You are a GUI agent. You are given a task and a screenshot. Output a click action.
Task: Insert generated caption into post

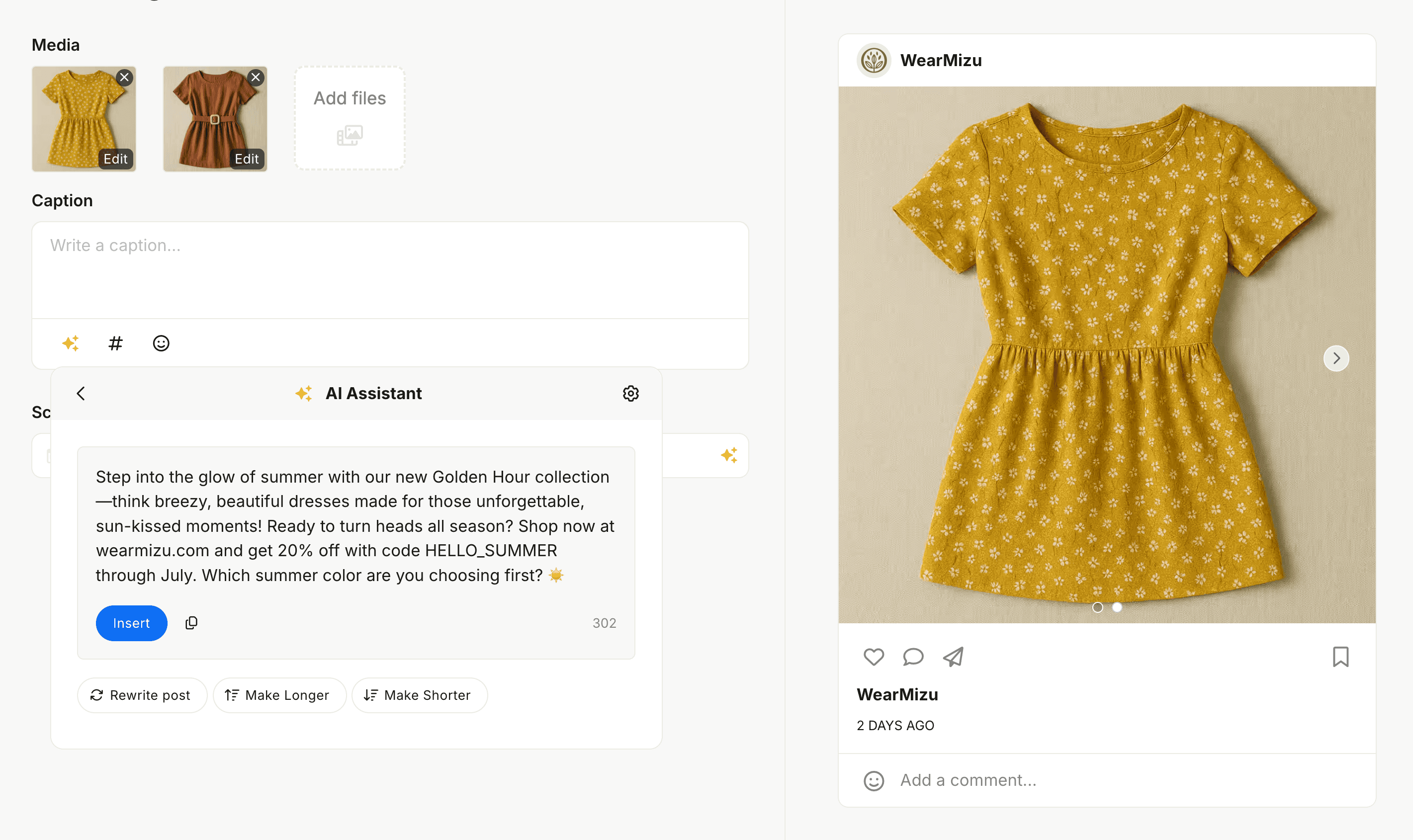(131, 623)
